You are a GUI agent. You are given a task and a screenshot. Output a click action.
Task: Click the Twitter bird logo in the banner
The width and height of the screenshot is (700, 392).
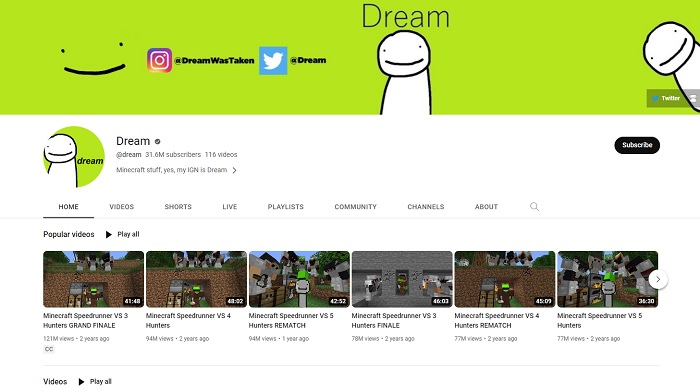point(273,60)
